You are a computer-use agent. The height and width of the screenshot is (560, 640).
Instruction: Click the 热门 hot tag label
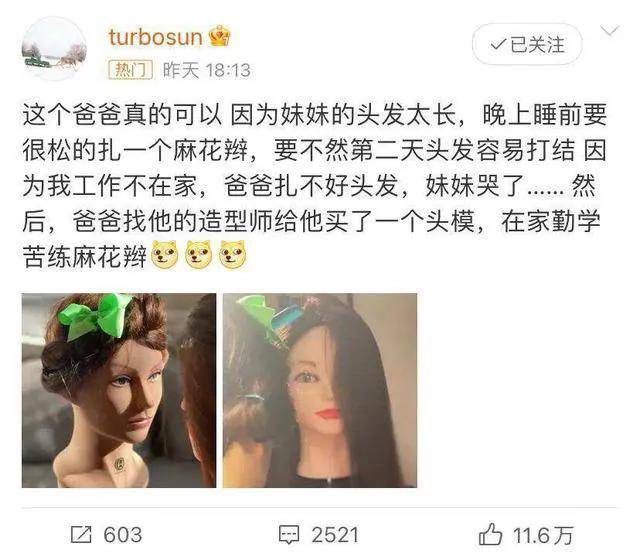click(131, 70)
